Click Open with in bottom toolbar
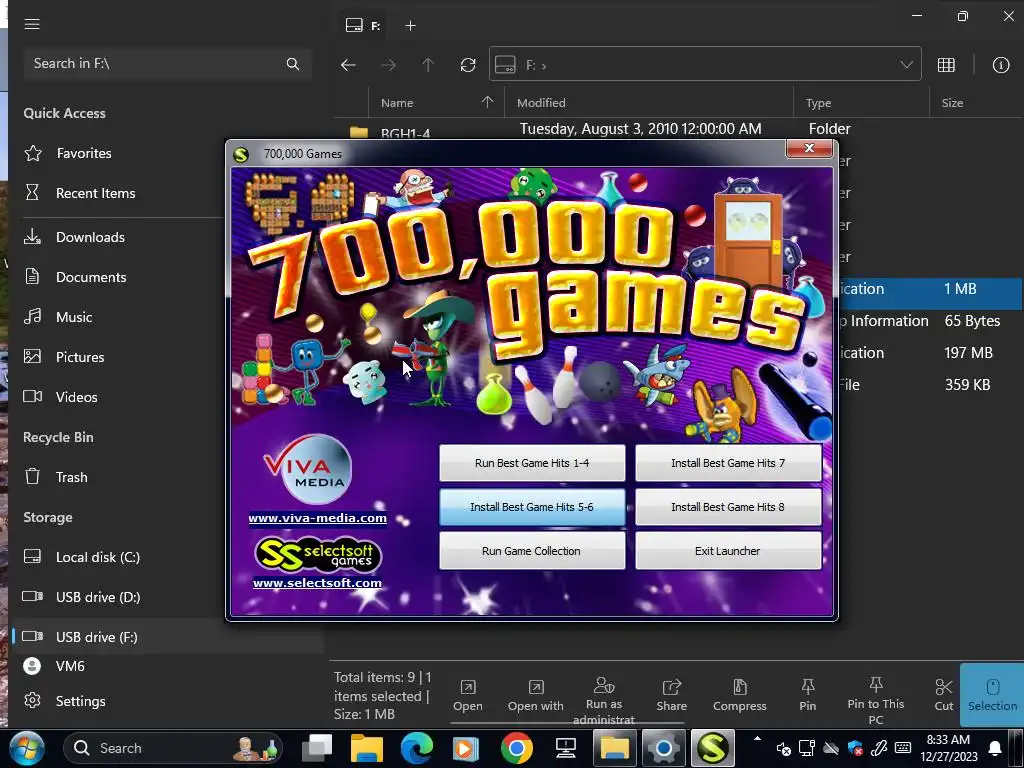Image resolution: width=1024 pixels, height=768 pixels. [536, 696]
